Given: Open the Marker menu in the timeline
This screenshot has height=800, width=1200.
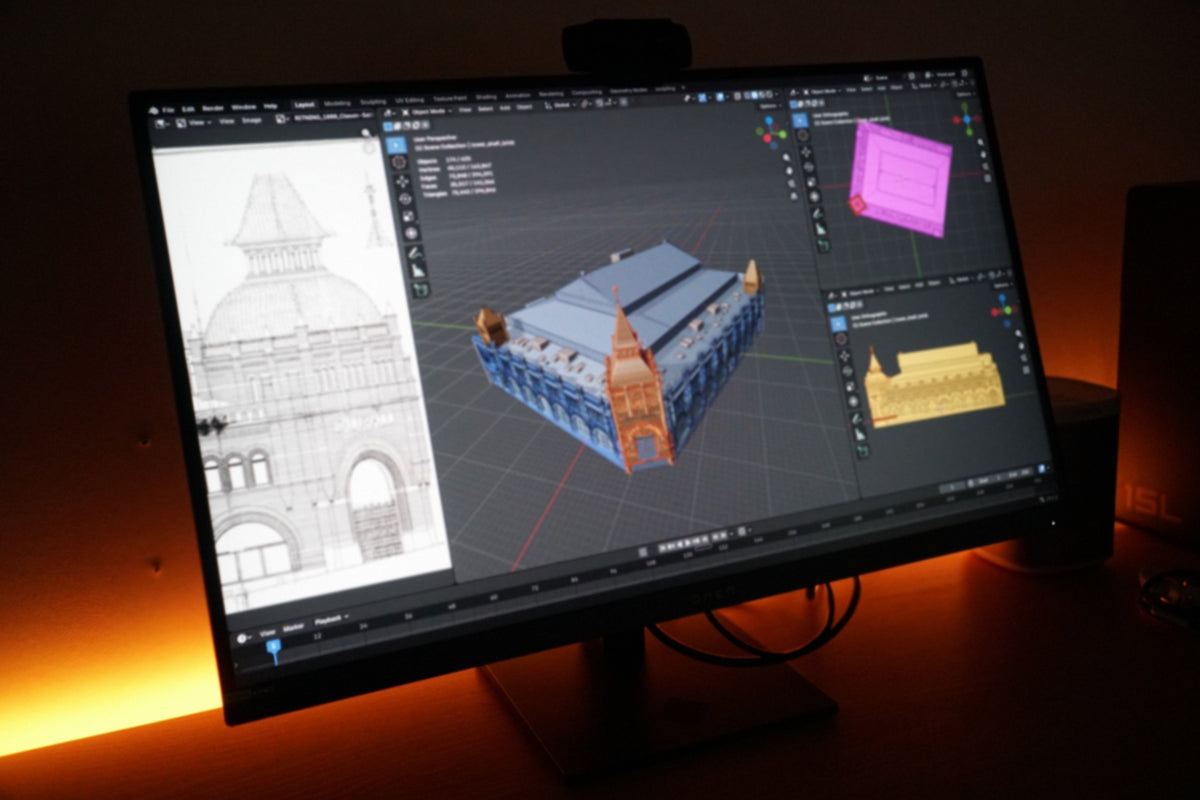Looking at the screenshot, I should pos(294,626).
